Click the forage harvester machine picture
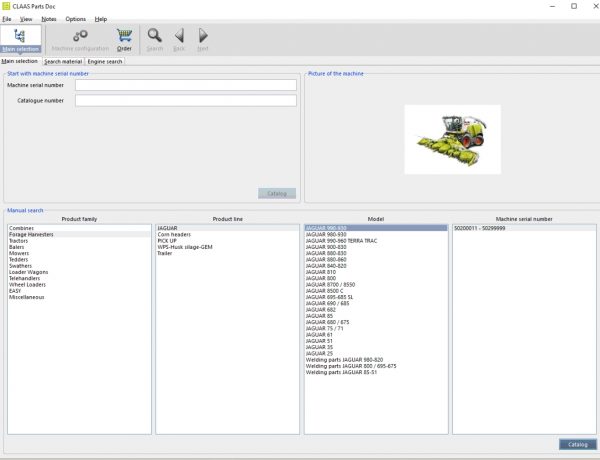The image size is (600, 460). coord(453,140)
